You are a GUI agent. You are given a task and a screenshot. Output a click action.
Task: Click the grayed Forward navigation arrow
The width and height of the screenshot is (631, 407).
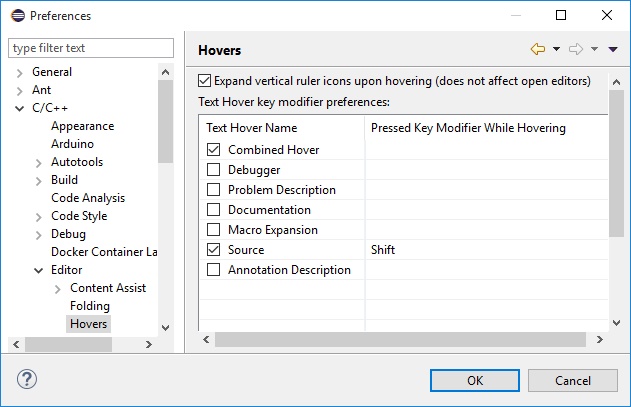[x=575, y=49]
